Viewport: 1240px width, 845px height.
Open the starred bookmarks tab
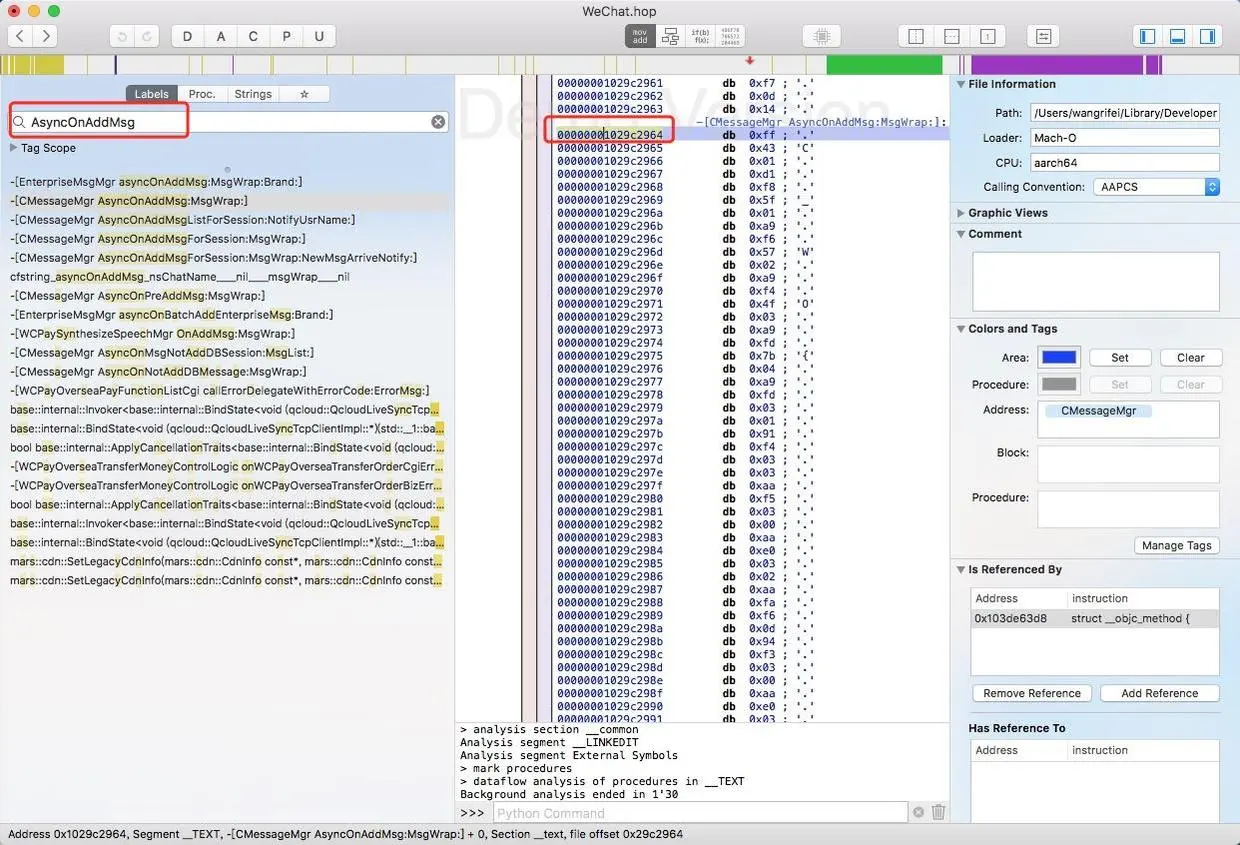pyautogui.click(x=304, y=94)
